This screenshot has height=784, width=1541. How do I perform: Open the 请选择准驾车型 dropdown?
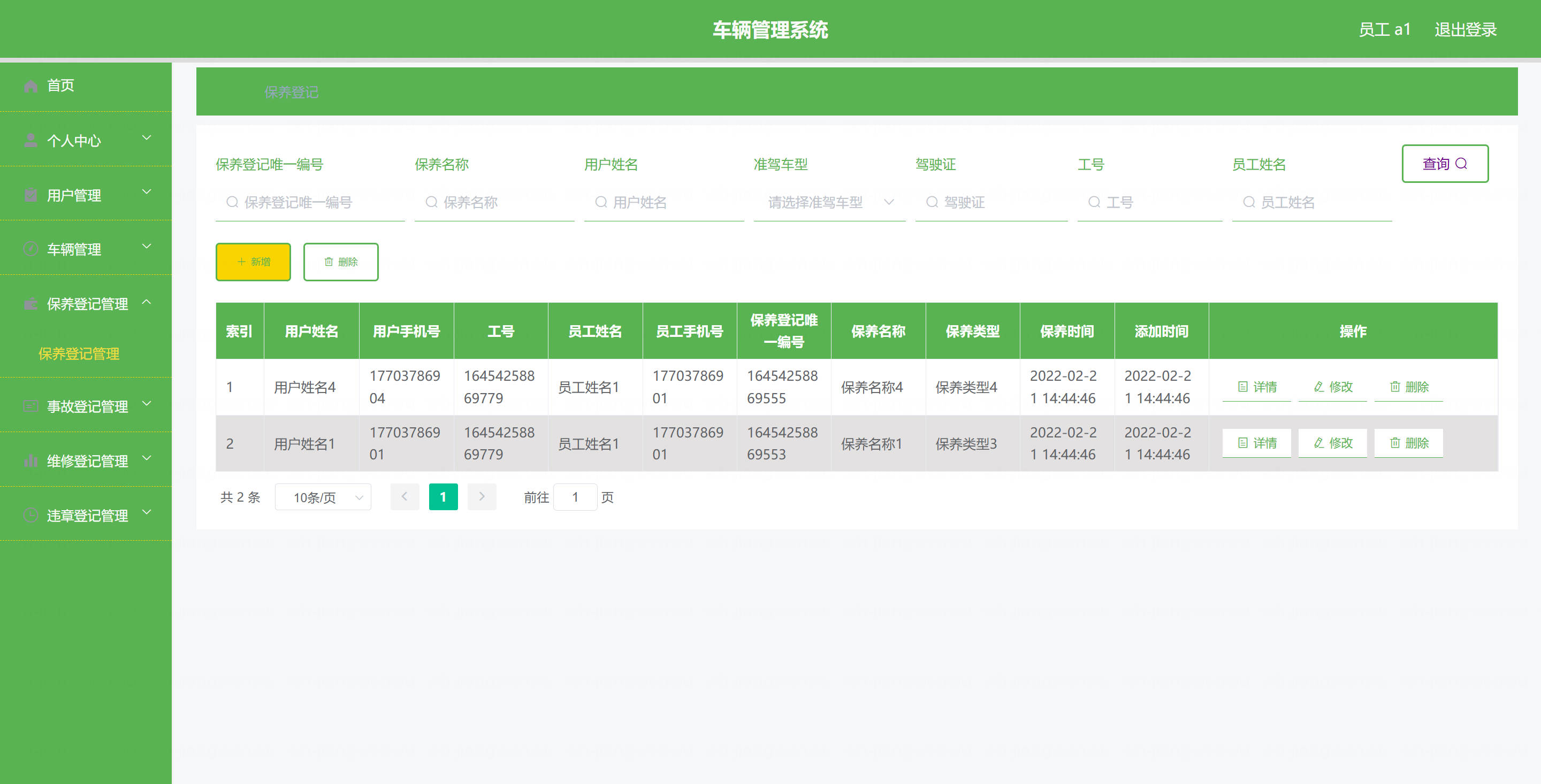(828, 203)
